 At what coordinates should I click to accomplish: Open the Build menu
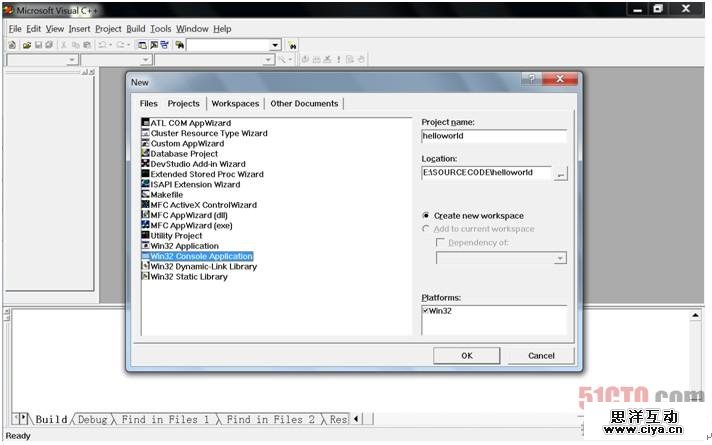pyautogui.click(x=136, y=29)
